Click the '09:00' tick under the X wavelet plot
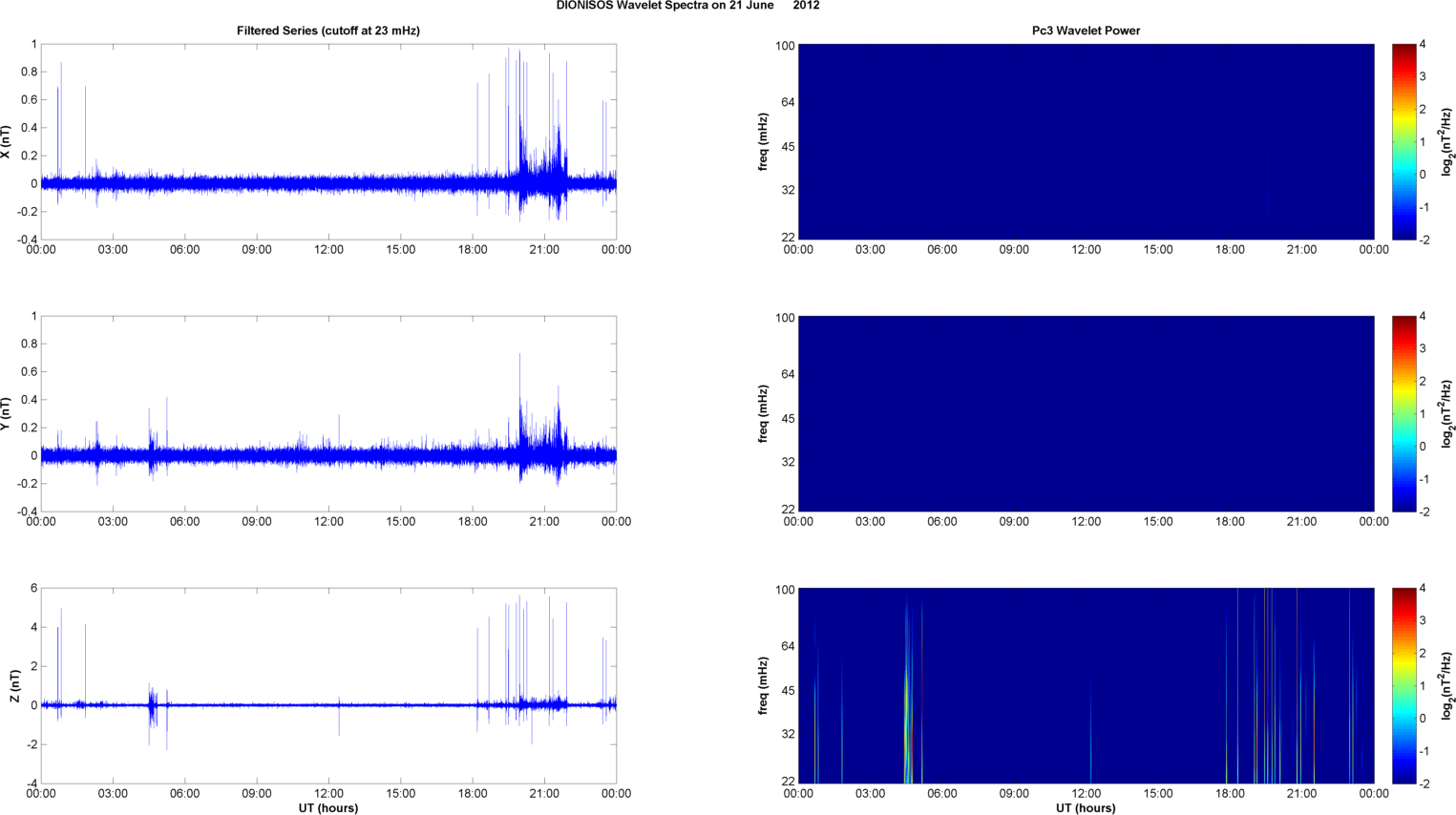Viewport: 1456px width, 815px height. pos(1014,250)
